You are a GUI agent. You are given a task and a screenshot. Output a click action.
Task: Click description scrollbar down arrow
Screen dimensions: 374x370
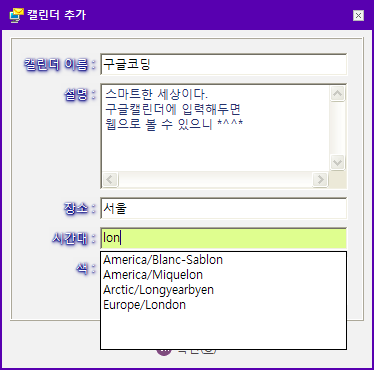pyautogui.click(x=337, y=163)
